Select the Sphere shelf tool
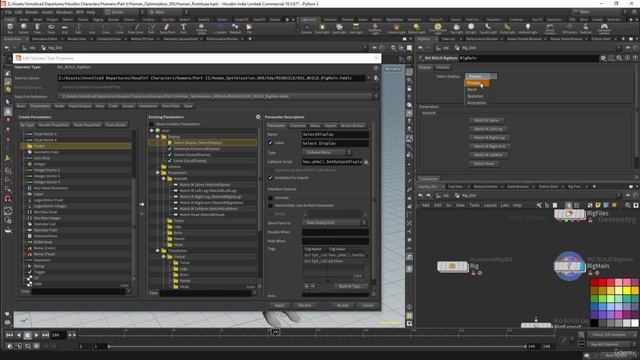Image resolution: width=640 pixels, height=360 pixels. click(x=24, y=28)
